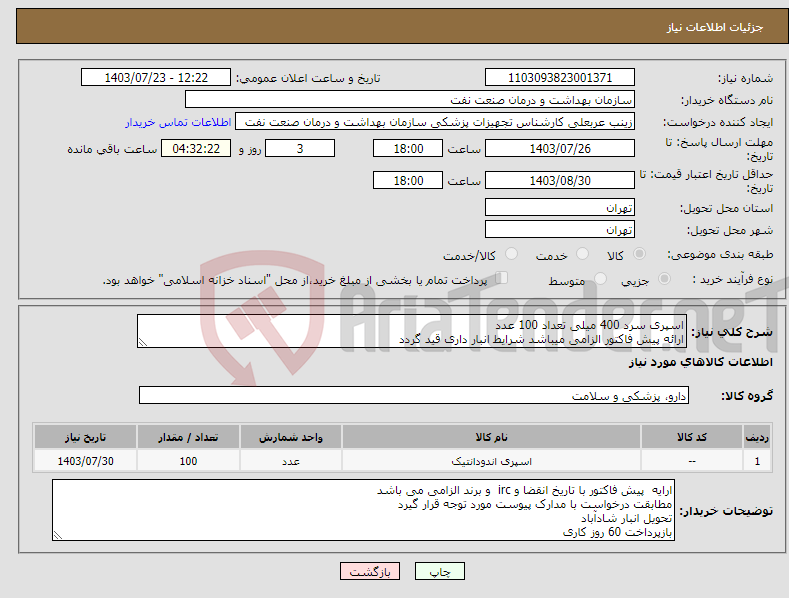
Task: Click the نام کالا column header
Action: 492,437
